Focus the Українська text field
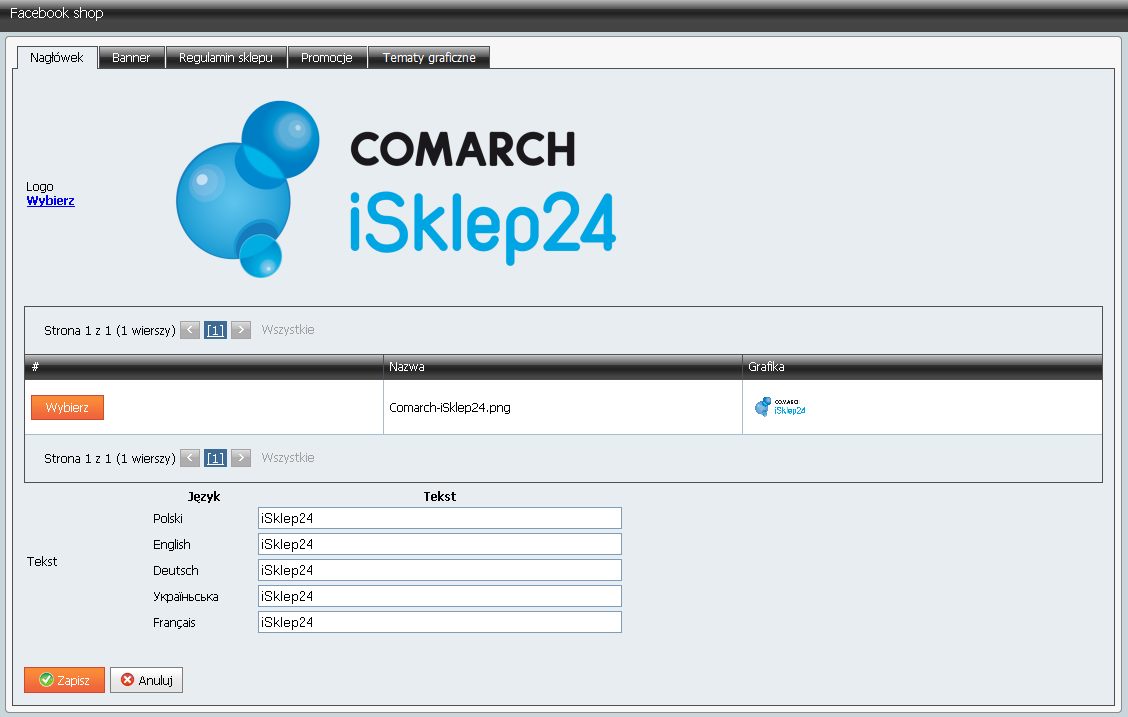 point(440,596)
